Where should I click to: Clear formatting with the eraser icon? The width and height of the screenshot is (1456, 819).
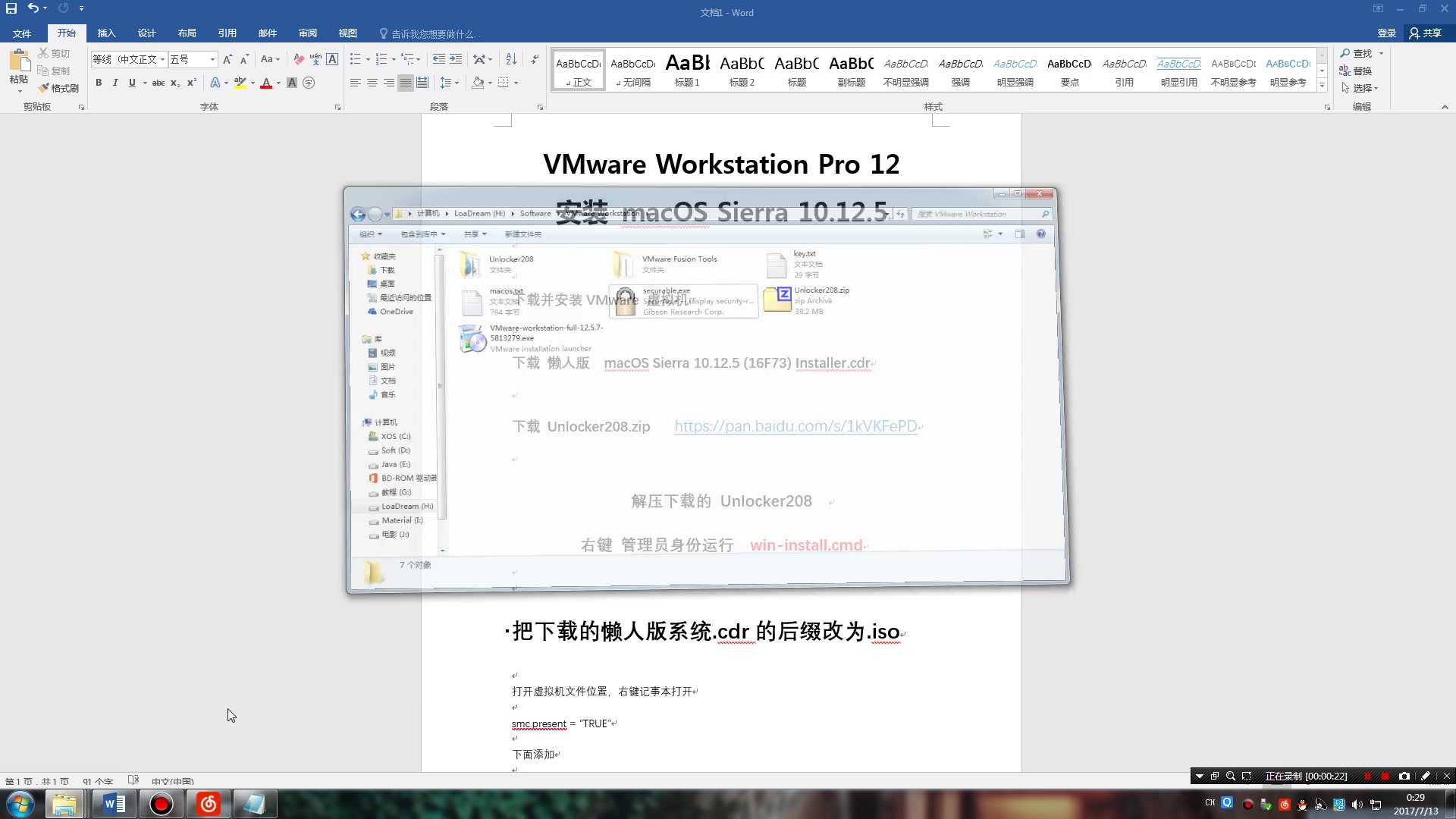(x=299, y=59)
